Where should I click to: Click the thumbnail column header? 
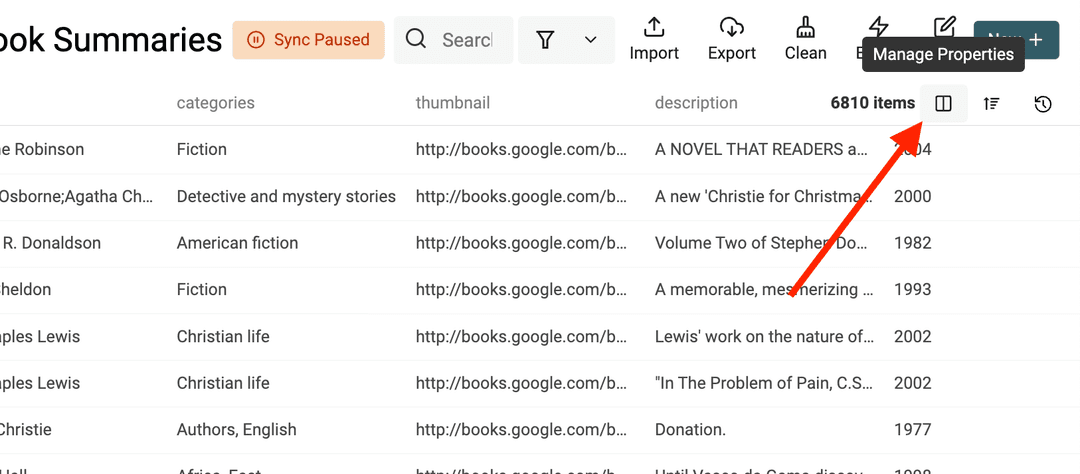(x=452, y=103)
